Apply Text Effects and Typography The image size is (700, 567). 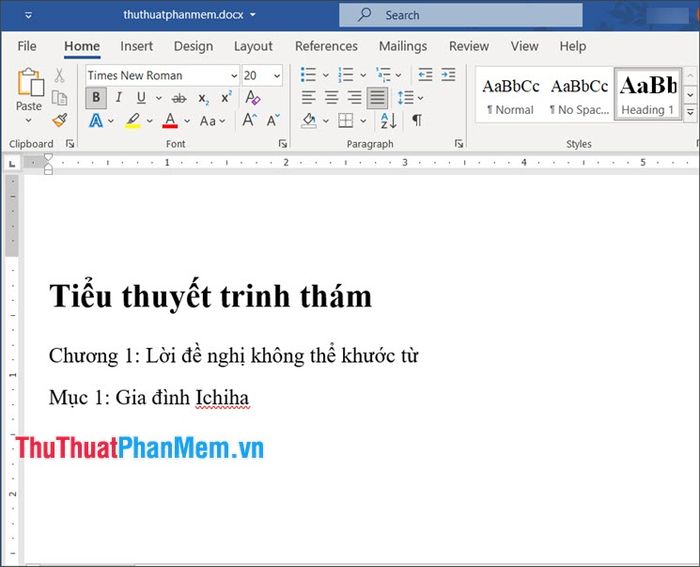[96, 121]
